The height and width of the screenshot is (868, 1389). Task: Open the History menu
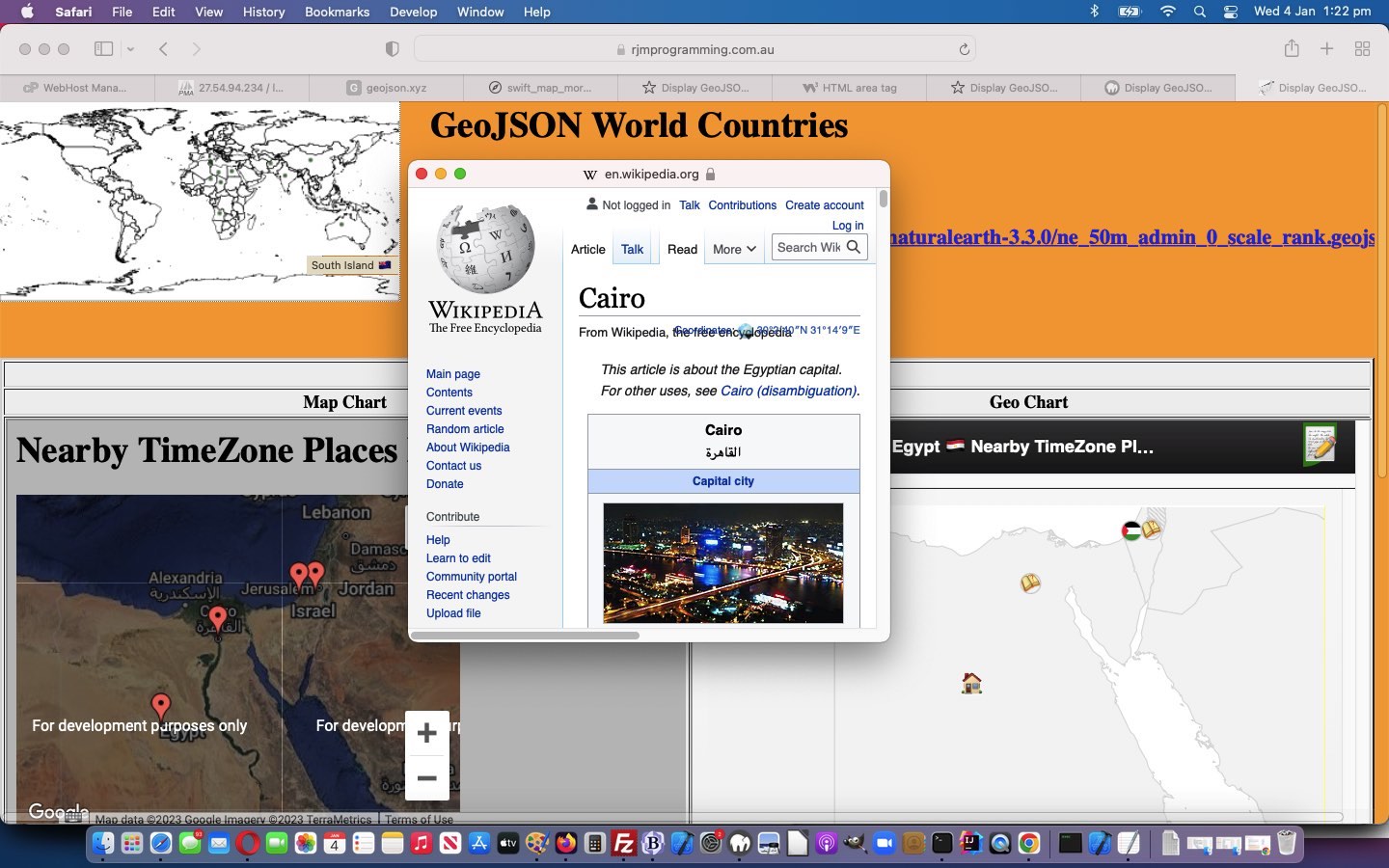point(263,12)
